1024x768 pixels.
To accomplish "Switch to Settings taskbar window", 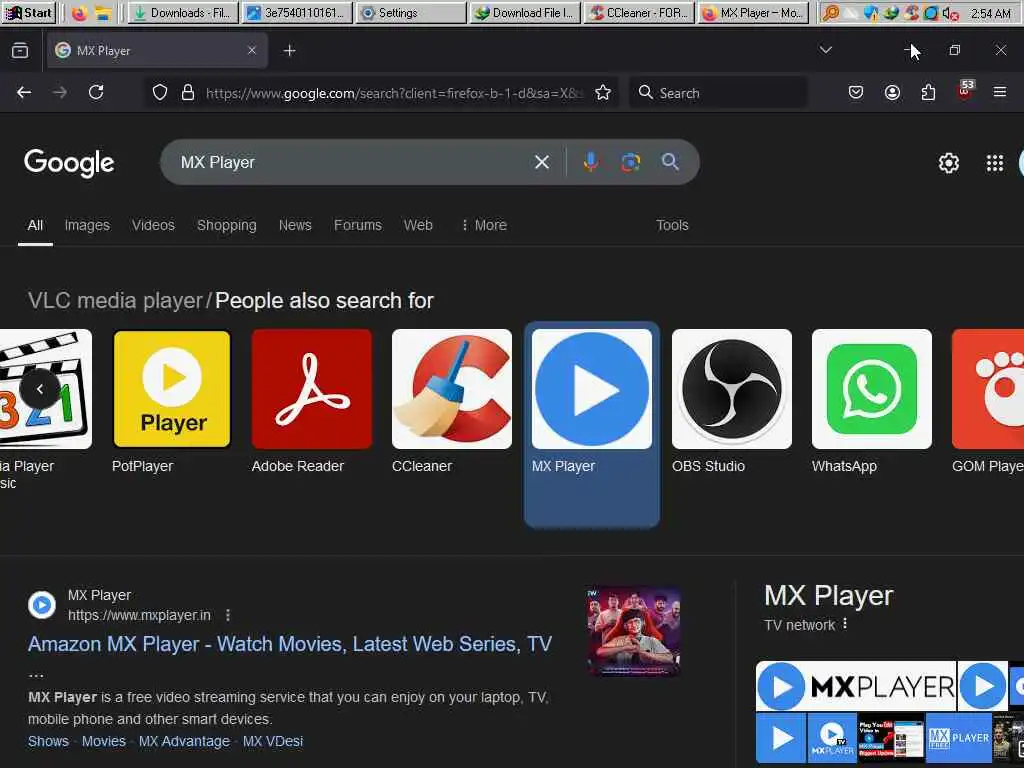I will coord(411,12).
